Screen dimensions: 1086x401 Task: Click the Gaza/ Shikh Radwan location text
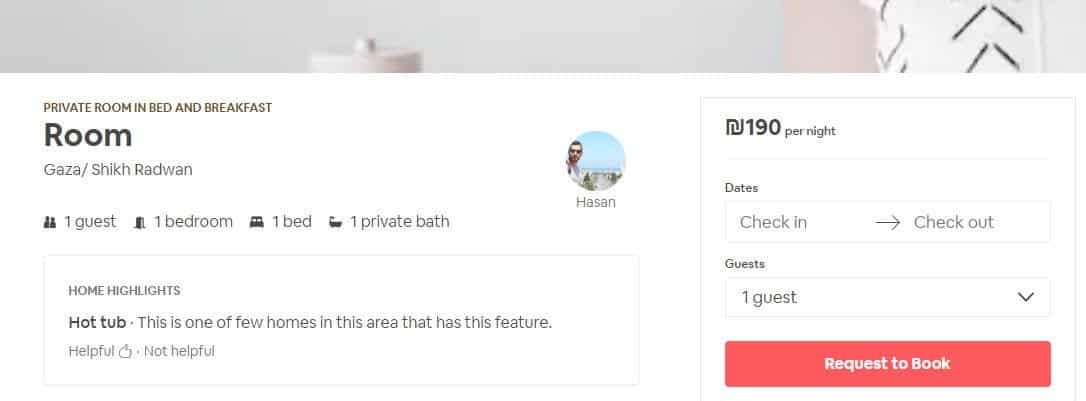(118, 170)
